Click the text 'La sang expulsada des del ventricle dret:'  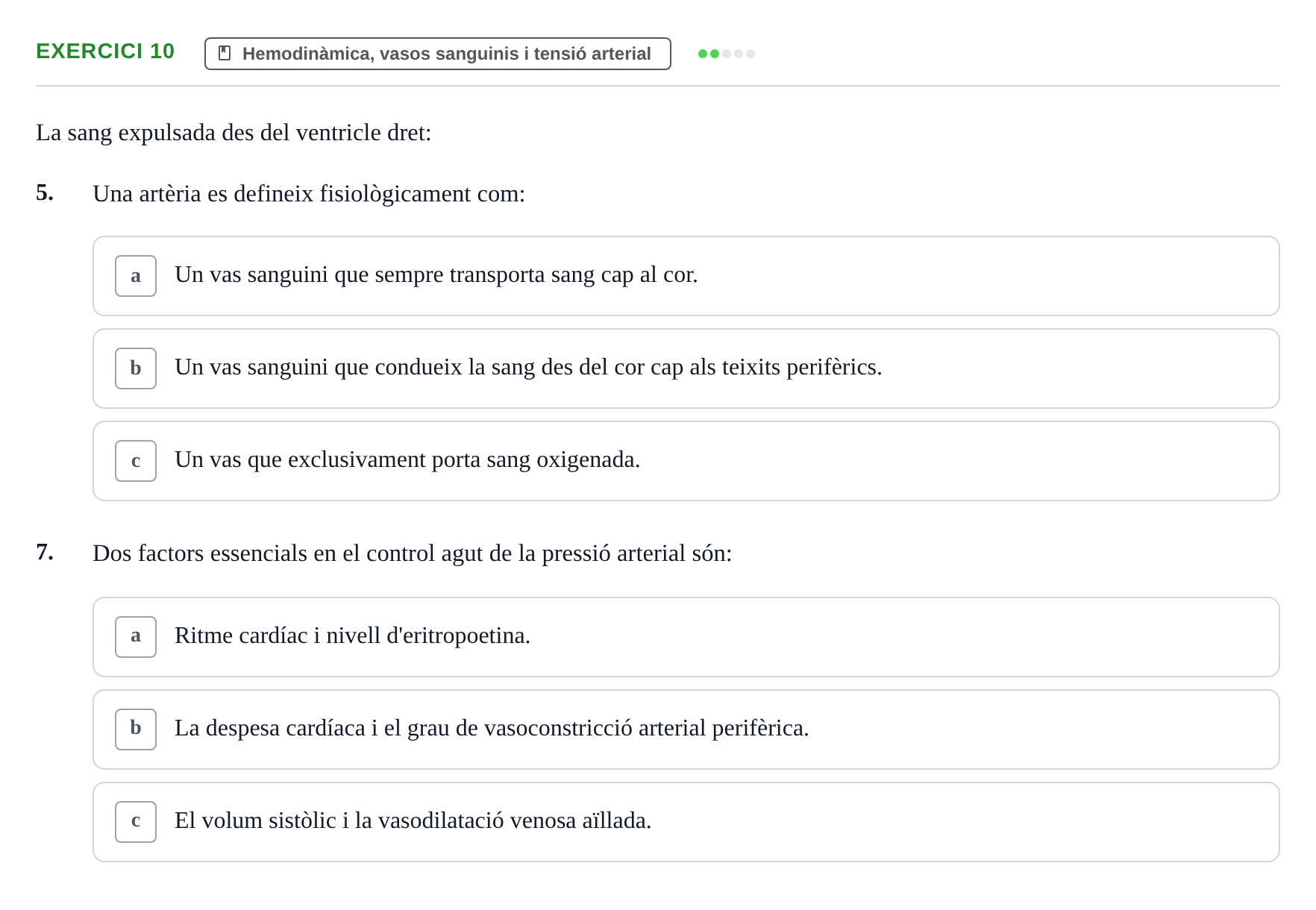click(x=234, y=133)
